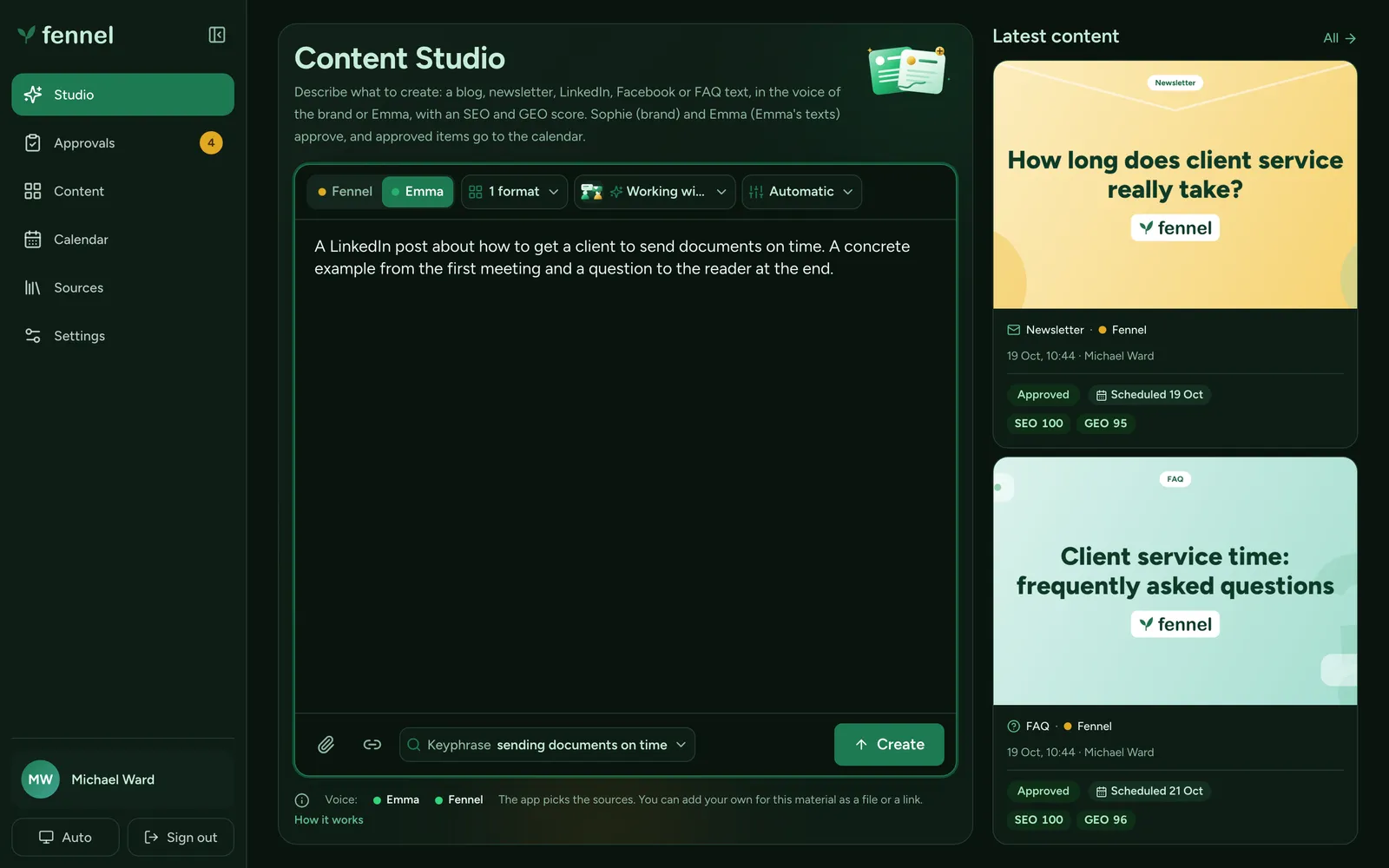Click the attach file paperclip icon

[326, 745]
